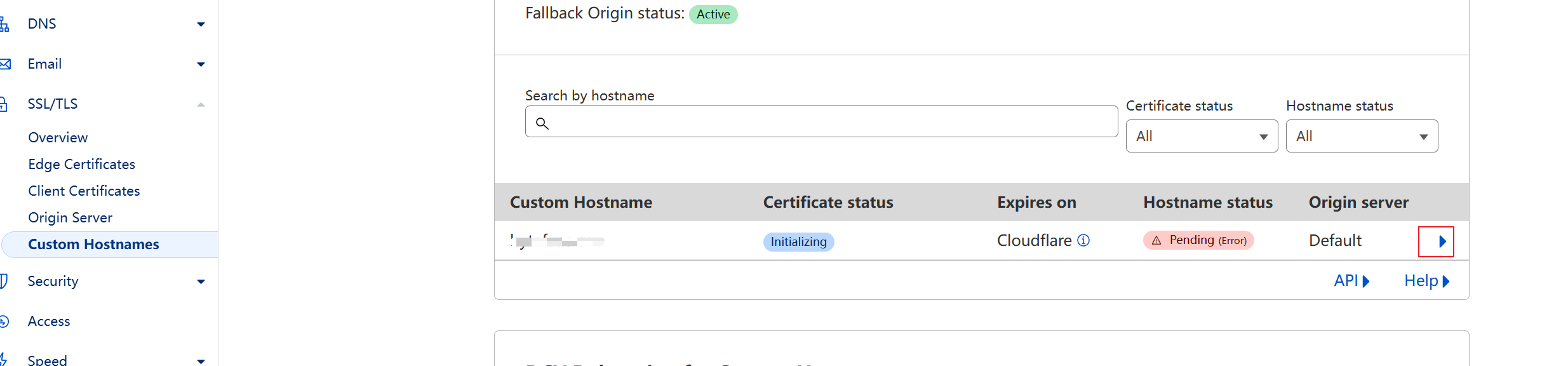Expand the DNS sidebar section arrow
This screenshot has width=1568, height=366.
tap(201, 24)
